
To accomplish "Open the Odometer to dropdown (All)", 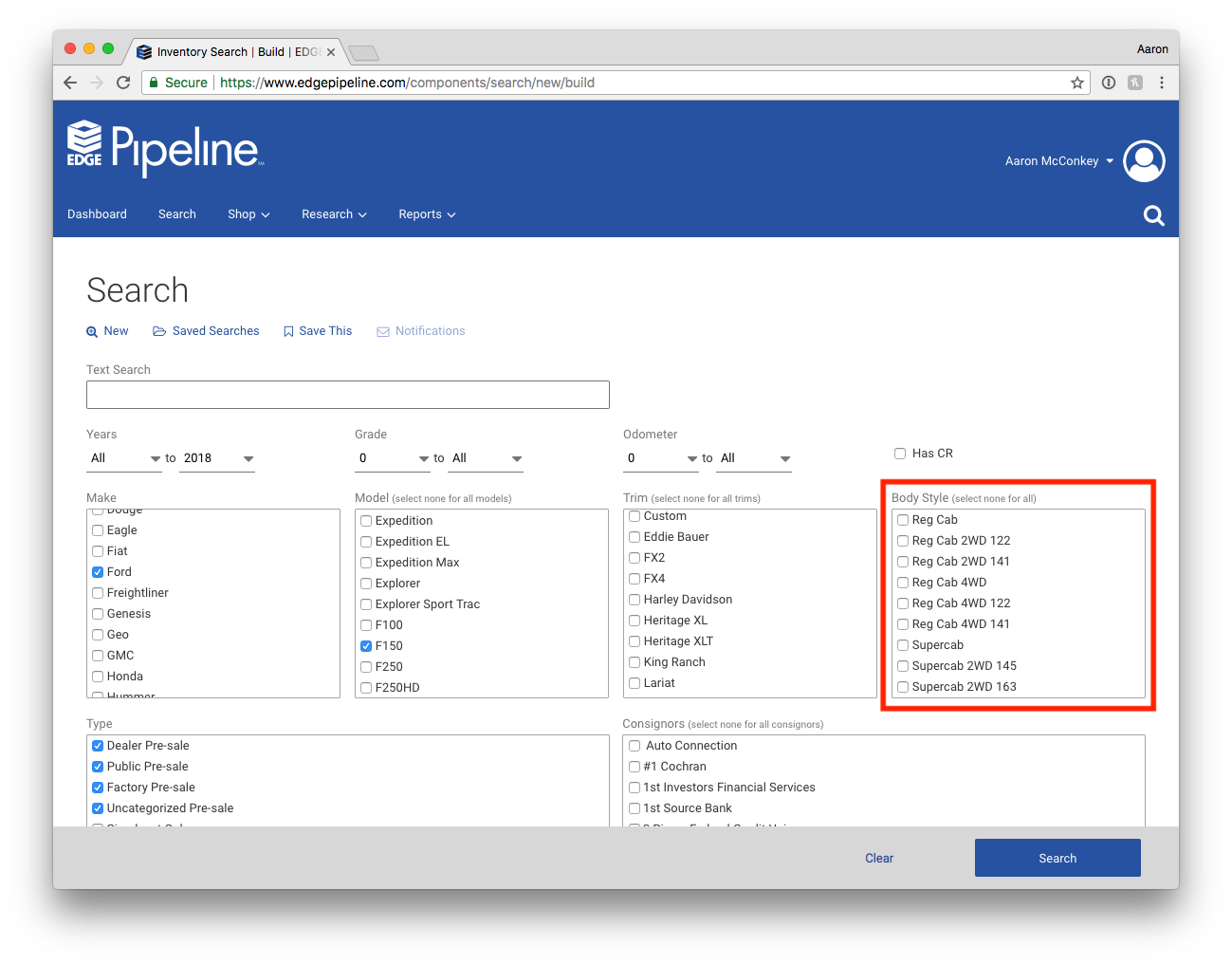I will coord(754,458).
